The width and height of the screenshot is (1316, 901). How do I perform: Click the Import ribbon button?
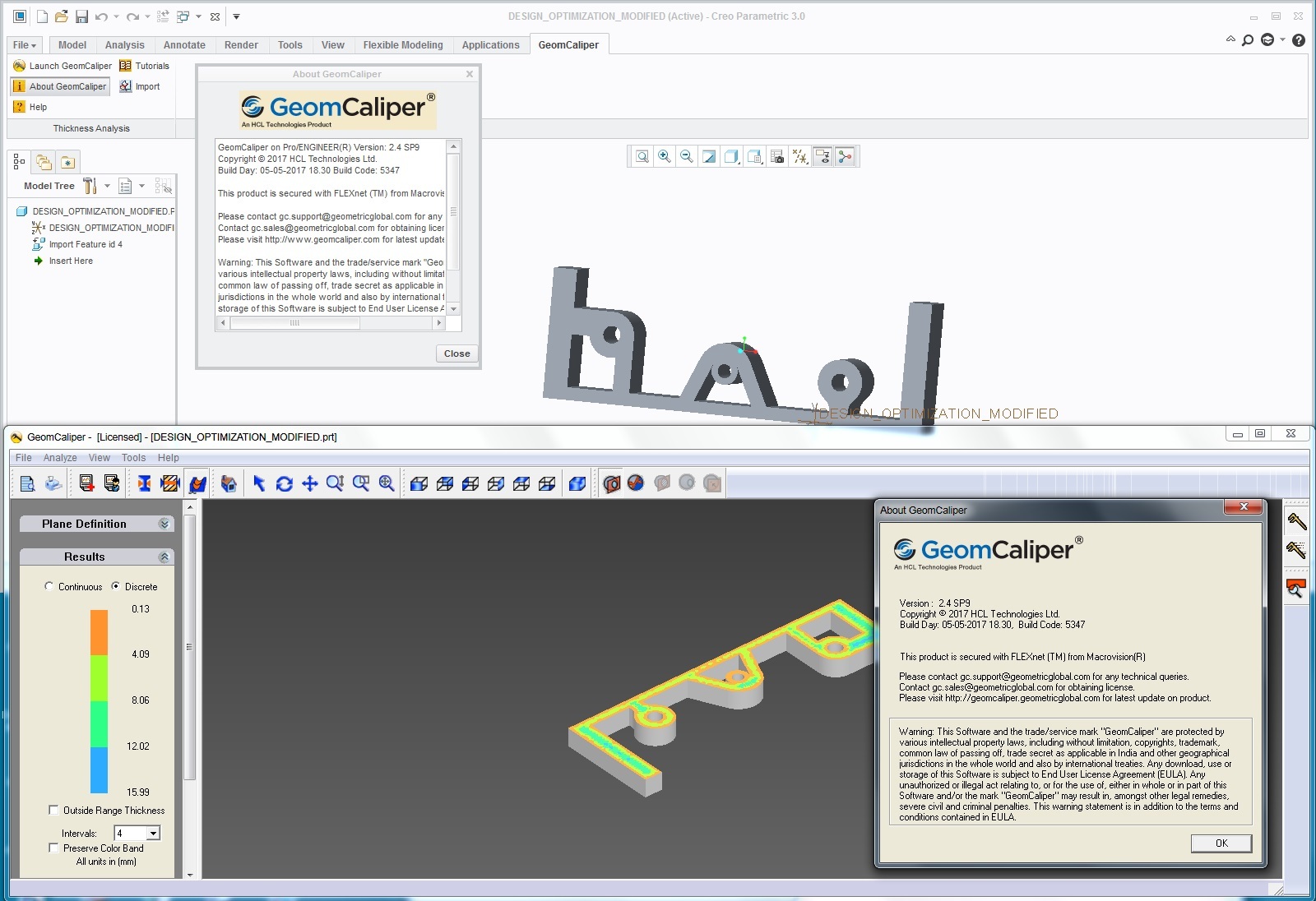[139, 86]
